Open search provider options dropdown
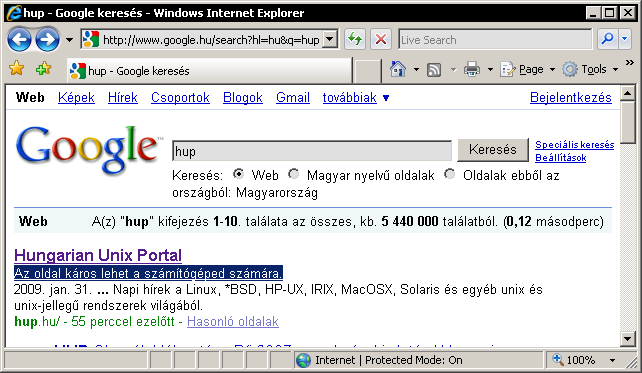 pos(625,40)
